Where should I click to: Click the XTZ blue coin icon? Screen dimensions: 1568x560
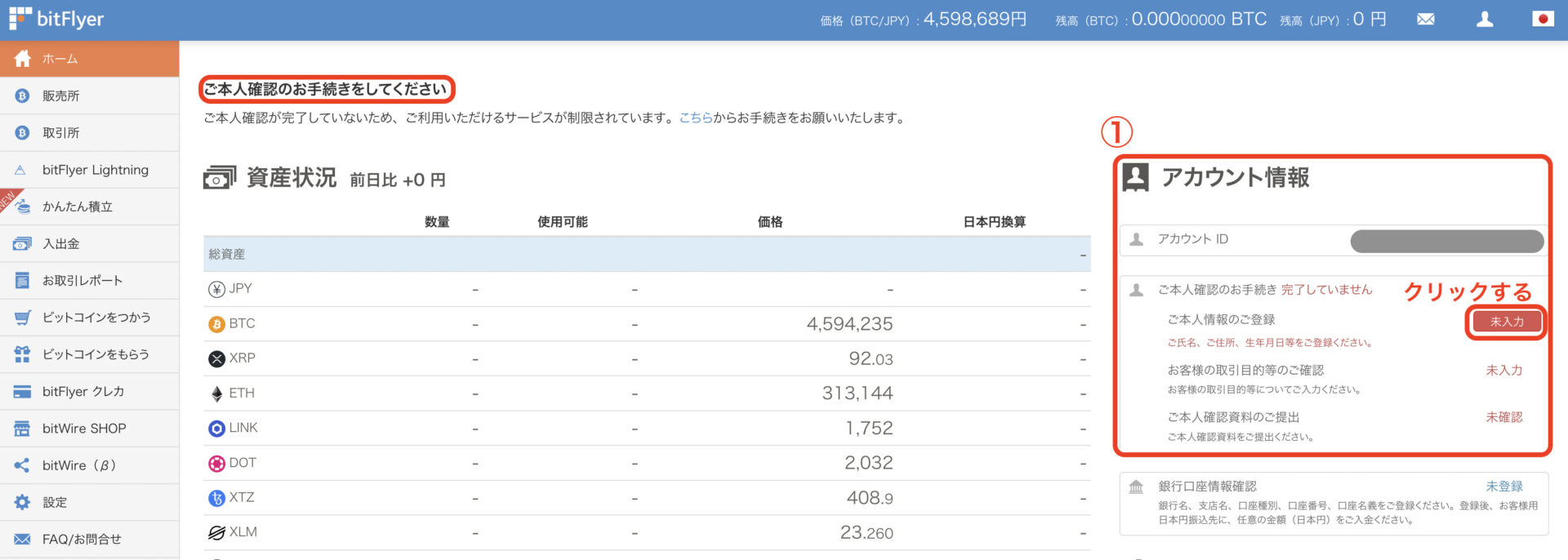(216, 498)
